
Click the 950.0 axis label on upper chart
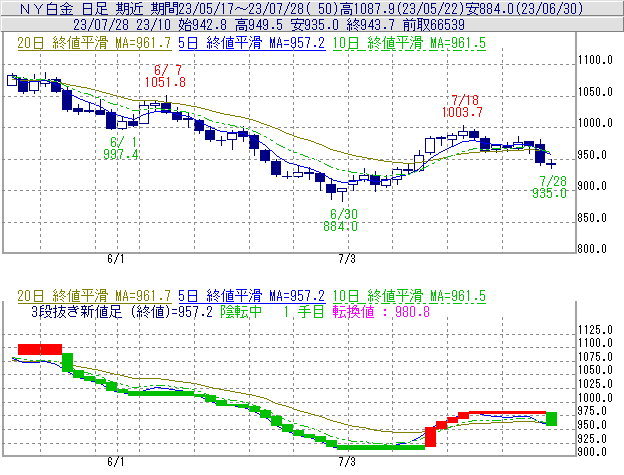point(592,155)
